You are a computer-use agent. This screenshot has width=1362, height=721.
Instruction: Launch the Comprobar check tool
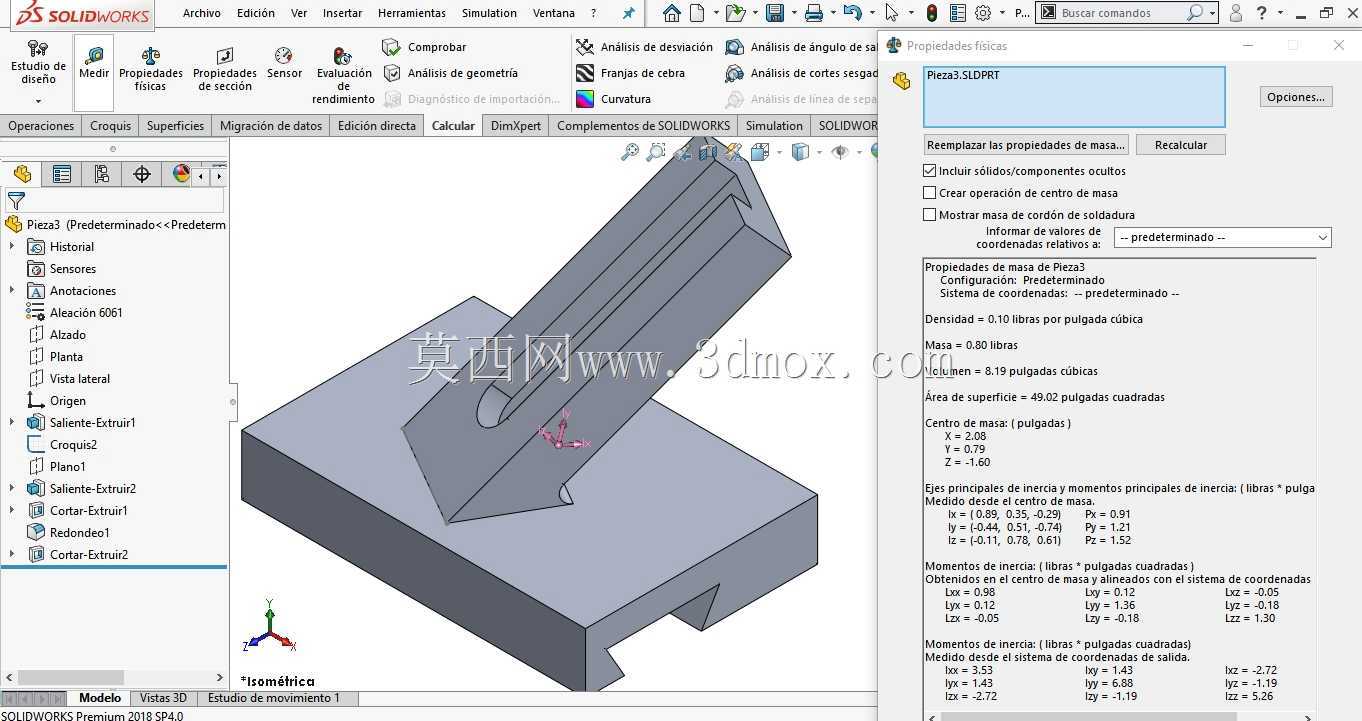click(425, 47)
